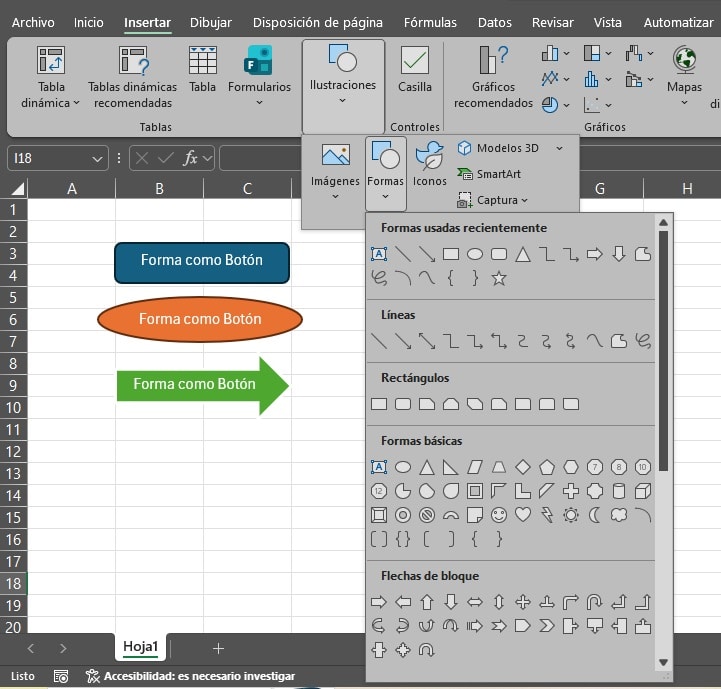Select the right arrow in recently used shapes
Screen dimensions: 721x689
click(x=595, y=254)
